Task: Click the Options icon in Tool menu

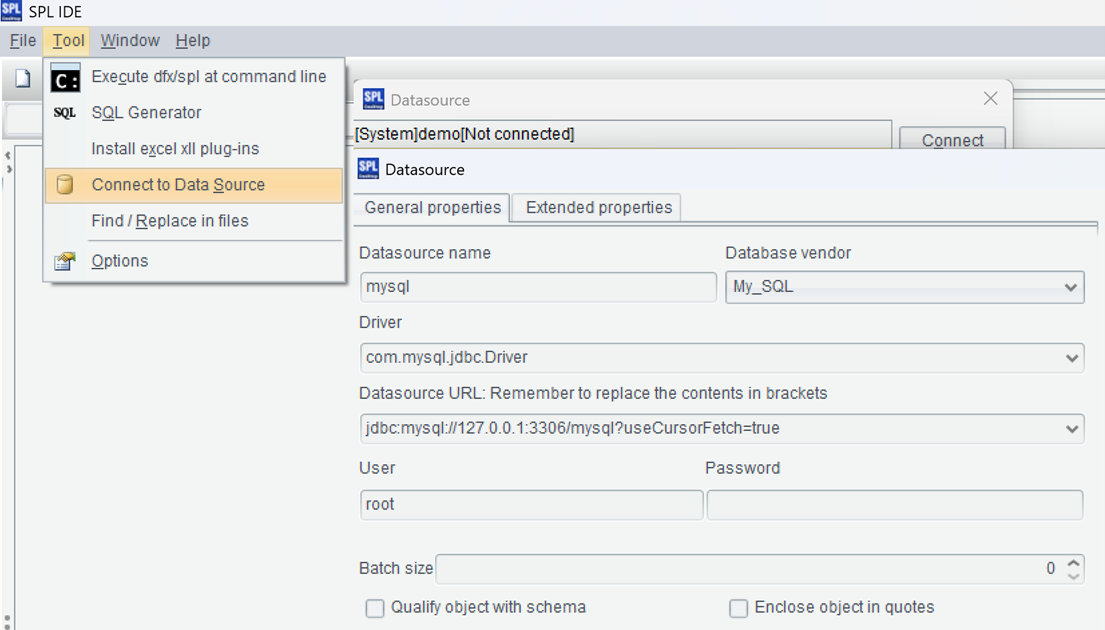Action: coord(65,262)
